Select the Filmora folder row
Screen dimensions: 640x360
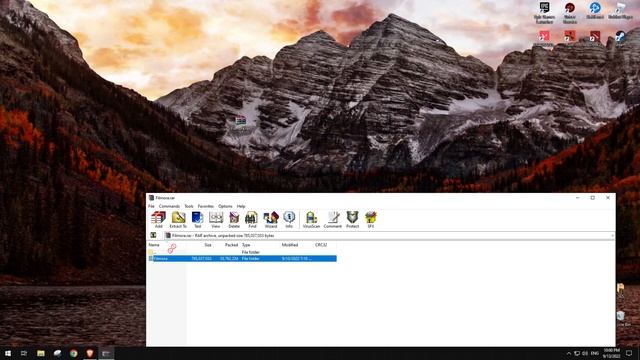242,258
